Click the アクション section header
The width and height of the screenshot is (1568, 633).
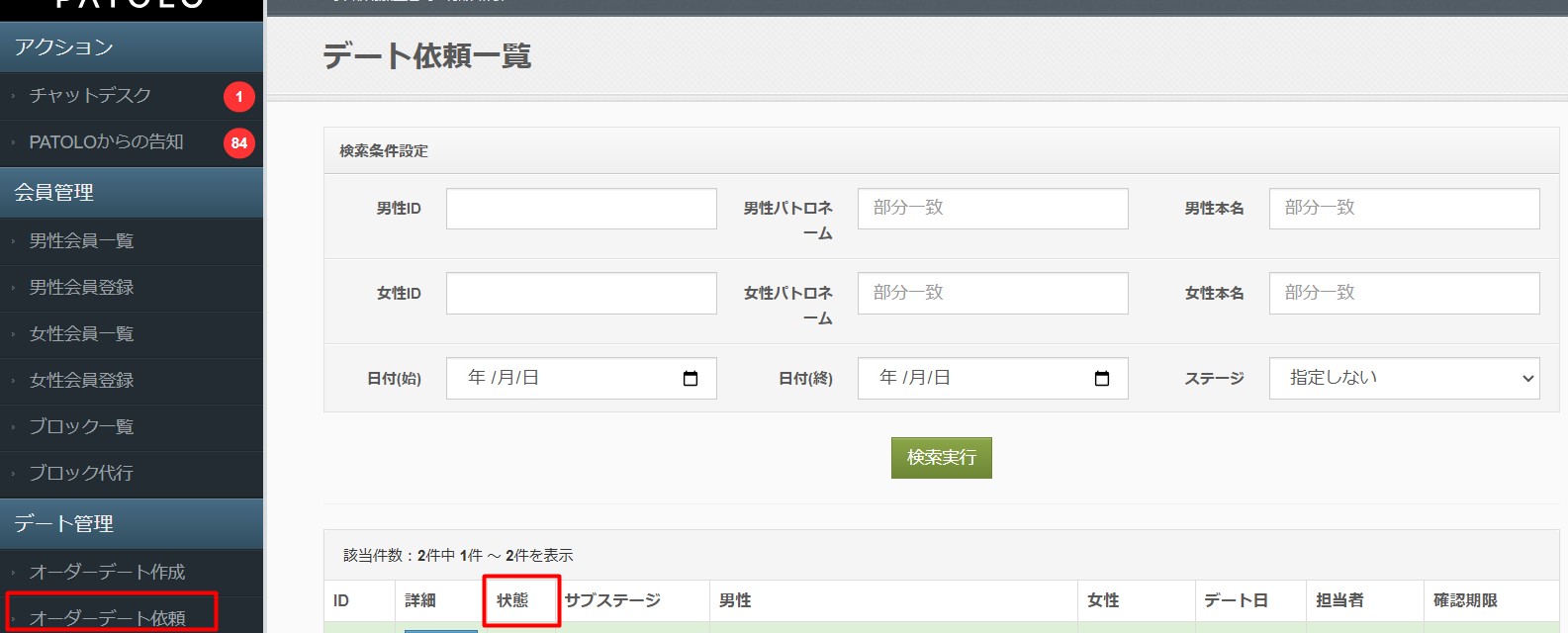tap(132, 47)
